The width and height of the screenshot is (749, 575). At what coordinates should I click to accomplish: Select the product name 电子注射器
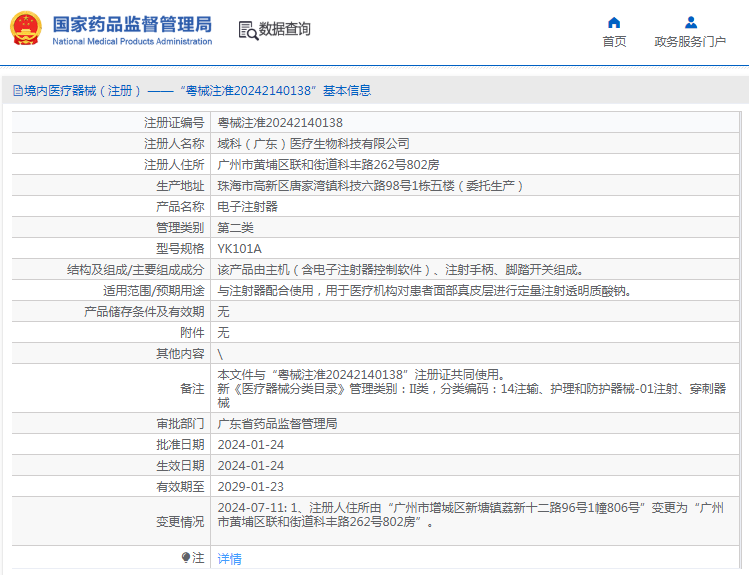[248, 207]
